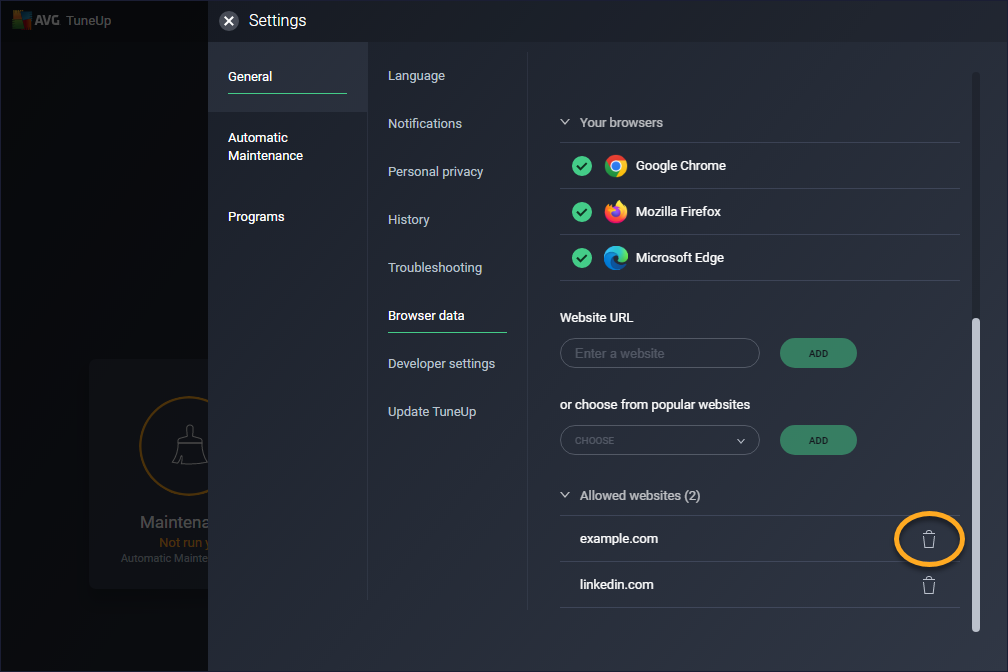Viewport: 1008px width, 672px height.
Task: Click the AVG TuneUp logo
Action: pos(62,20)
